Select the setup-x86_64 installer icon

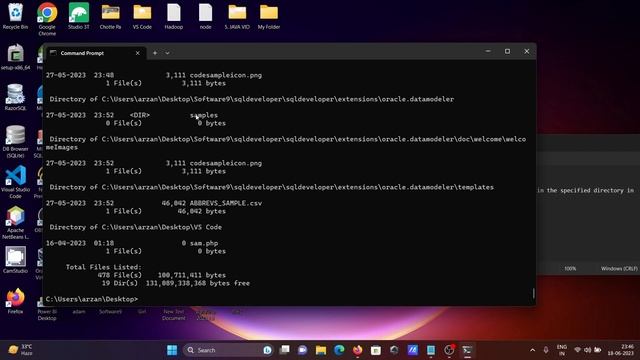coord(16,57)
